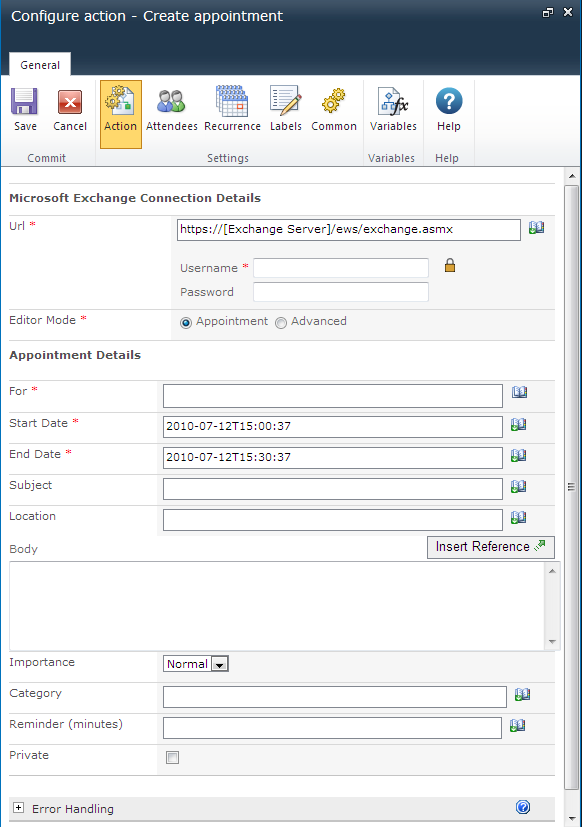Click the Help question mark icon in the ribbon

(x=449, y=101)
